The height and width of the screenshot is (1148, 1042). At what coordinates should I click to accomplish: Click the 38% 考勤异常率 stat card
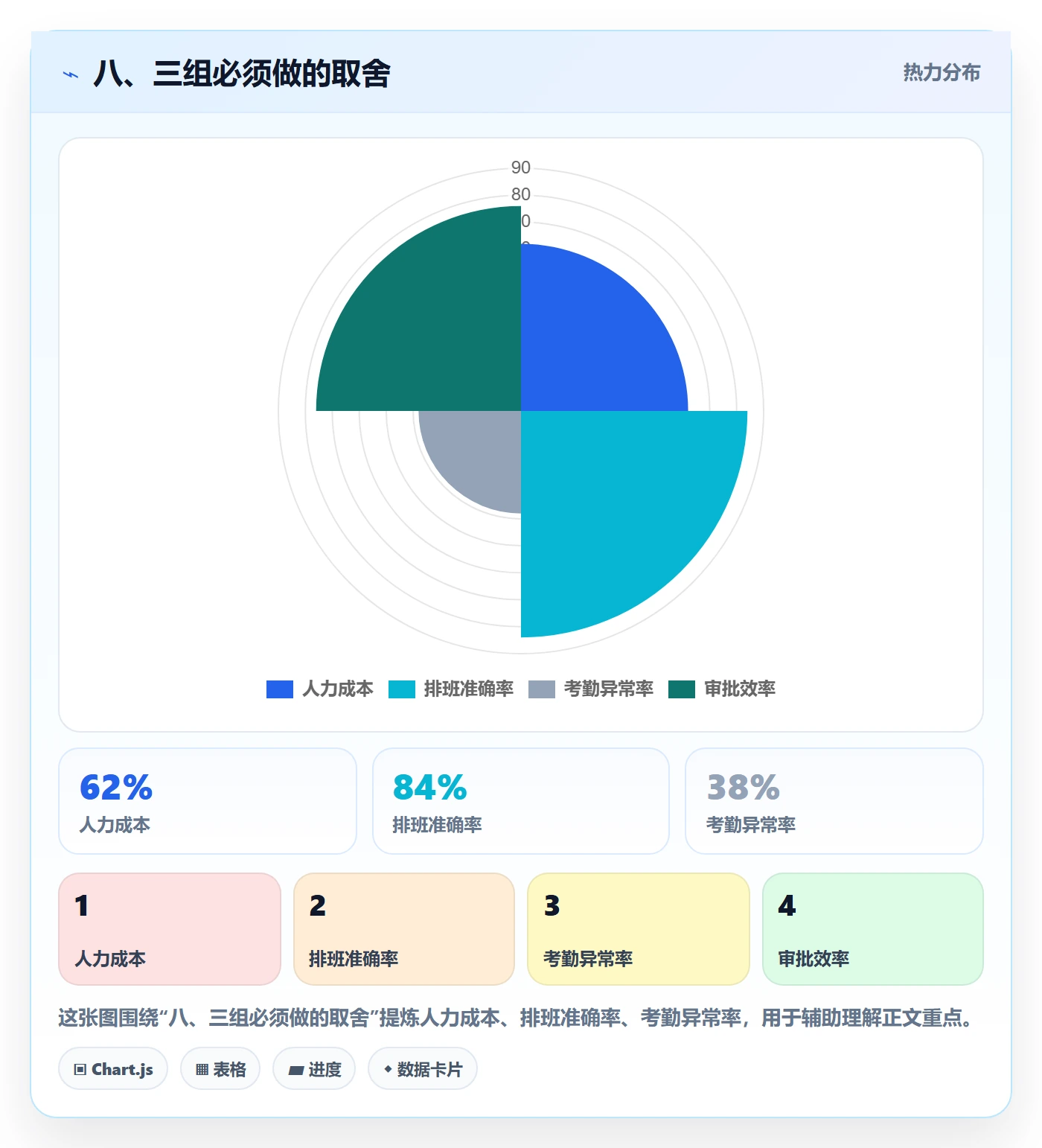(834, 801)
